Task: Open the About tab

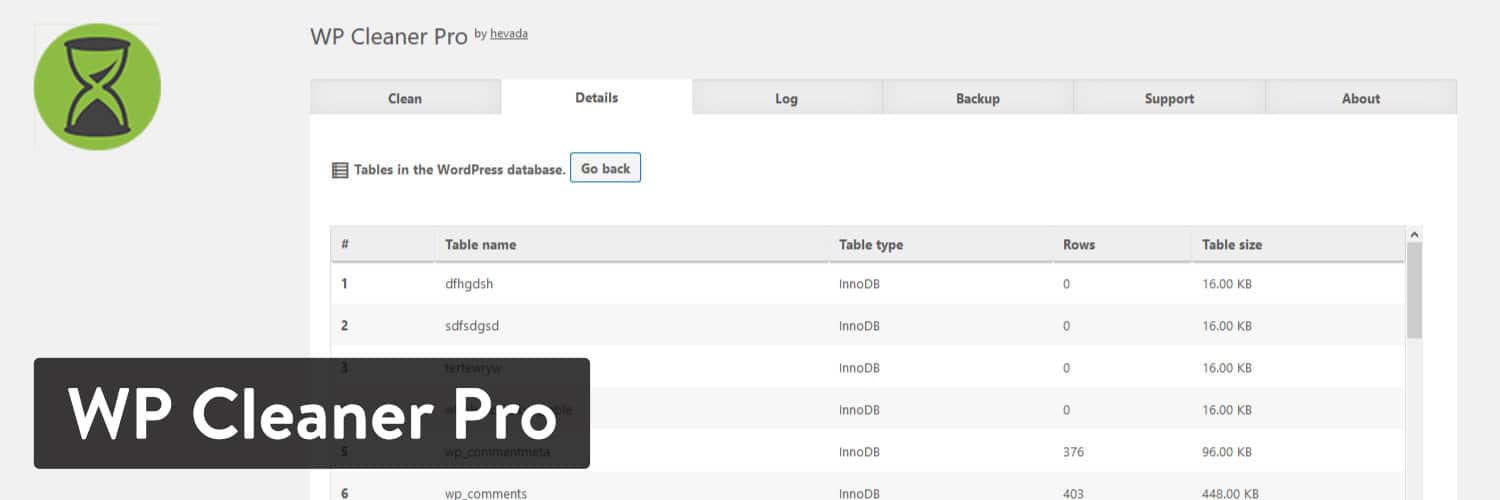Action: point(1361,98)
